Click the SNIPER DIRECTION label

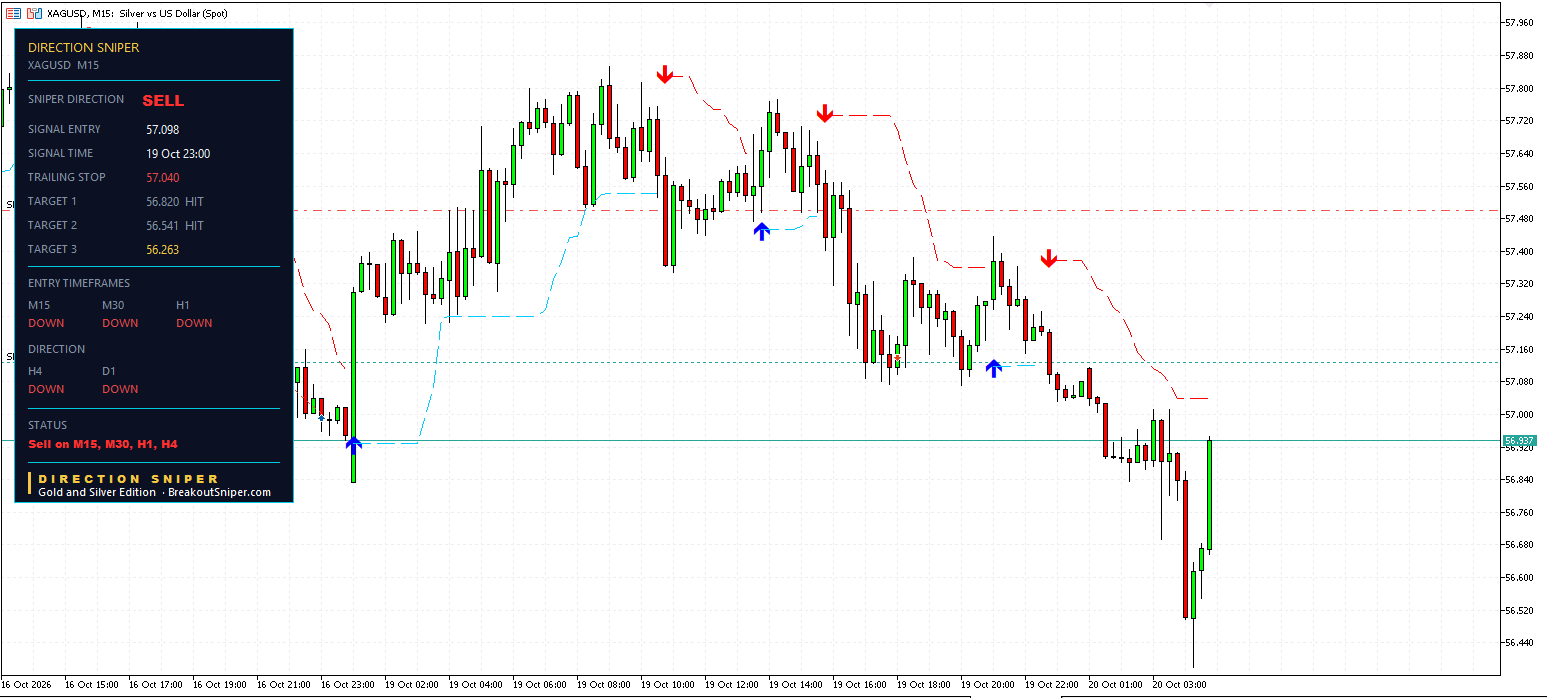[76, 99]
